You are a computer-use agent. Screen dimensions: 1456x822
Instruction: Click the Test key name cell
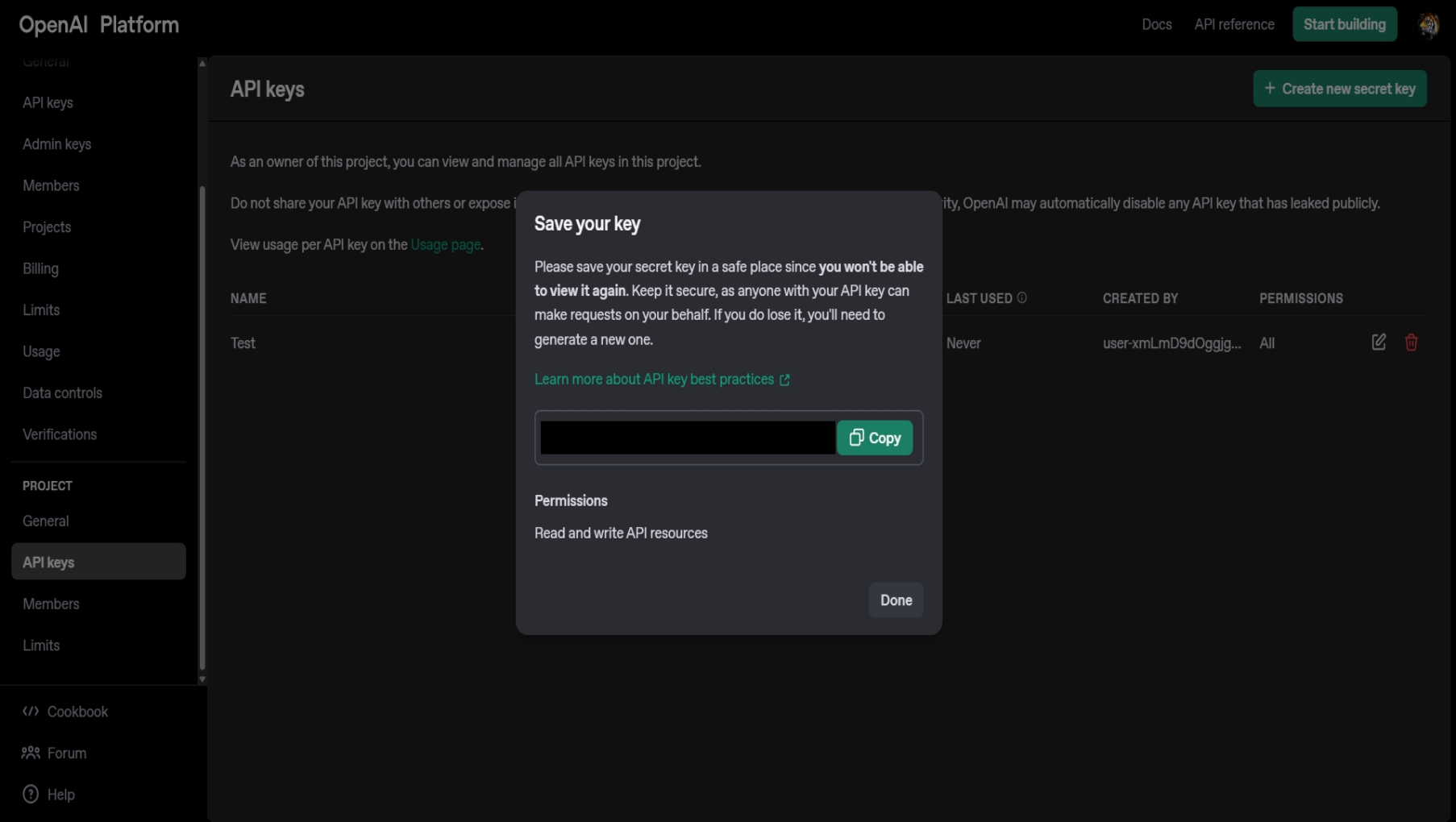click(x=243, y=343)
